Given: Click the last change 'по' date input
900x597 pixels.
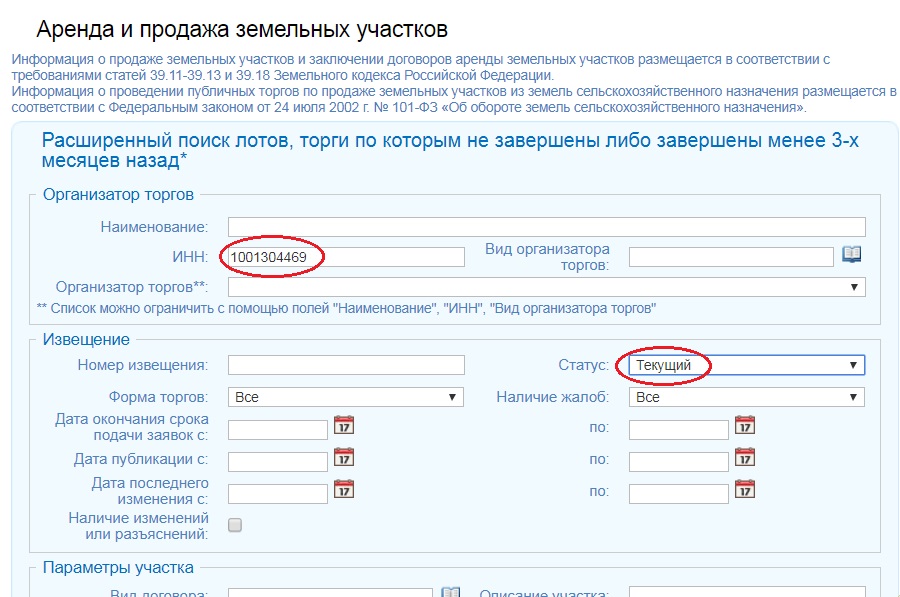Looking at the screenshot, I should tap(679, 493).
